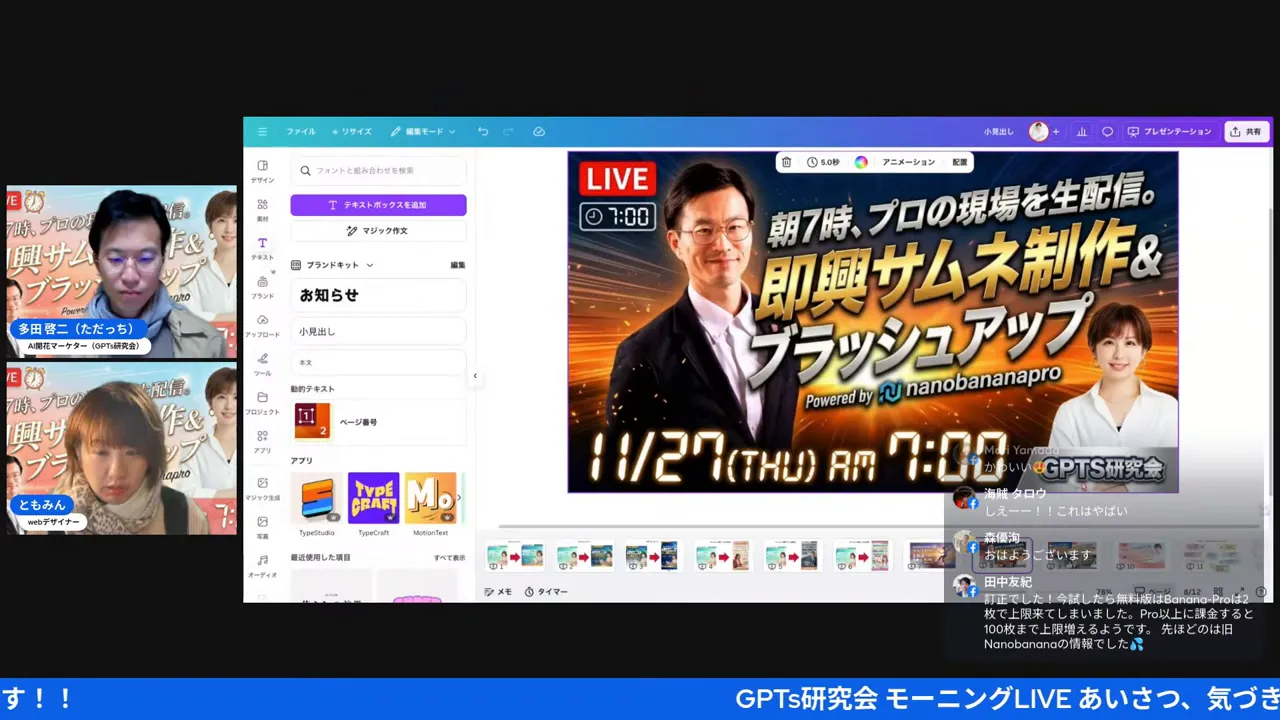Open アニメーション options
Screen dimensions: 1280x720
(908, 162)
